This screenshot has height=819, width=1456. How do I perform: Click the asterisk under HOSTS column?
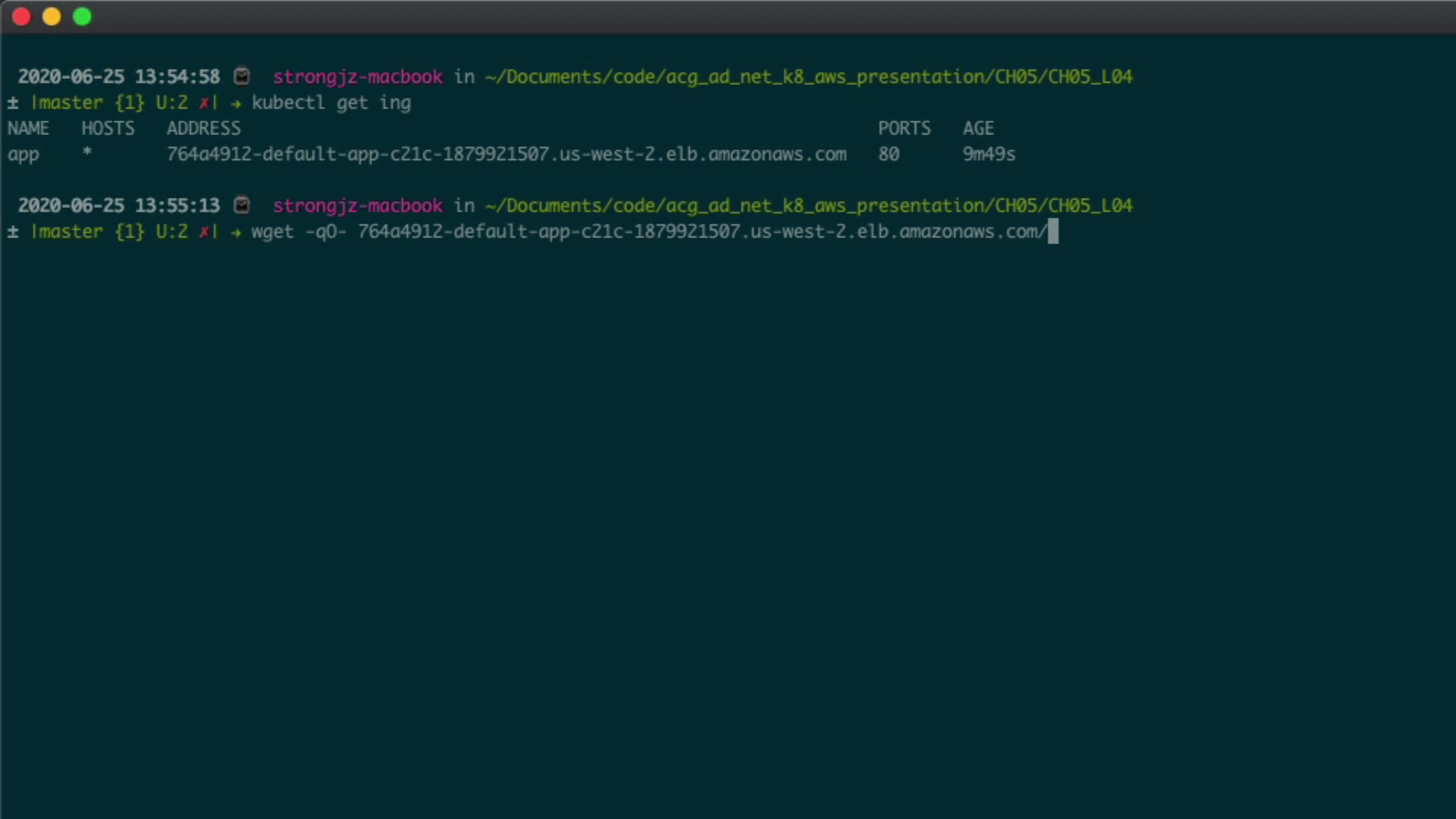(x=87, y=152)
